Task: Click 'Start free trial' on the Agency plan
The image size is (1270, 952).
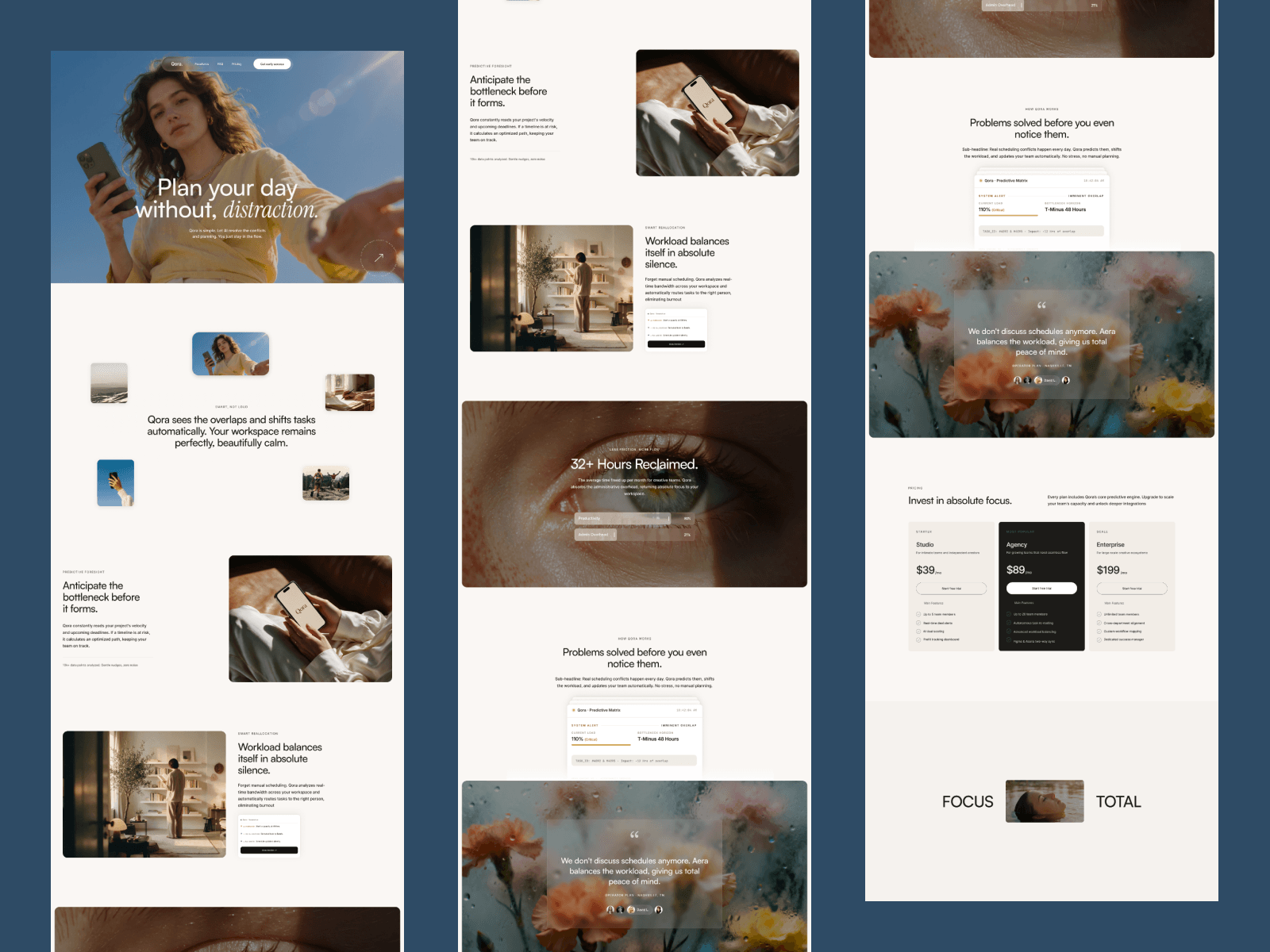Action: [1041, 589]
